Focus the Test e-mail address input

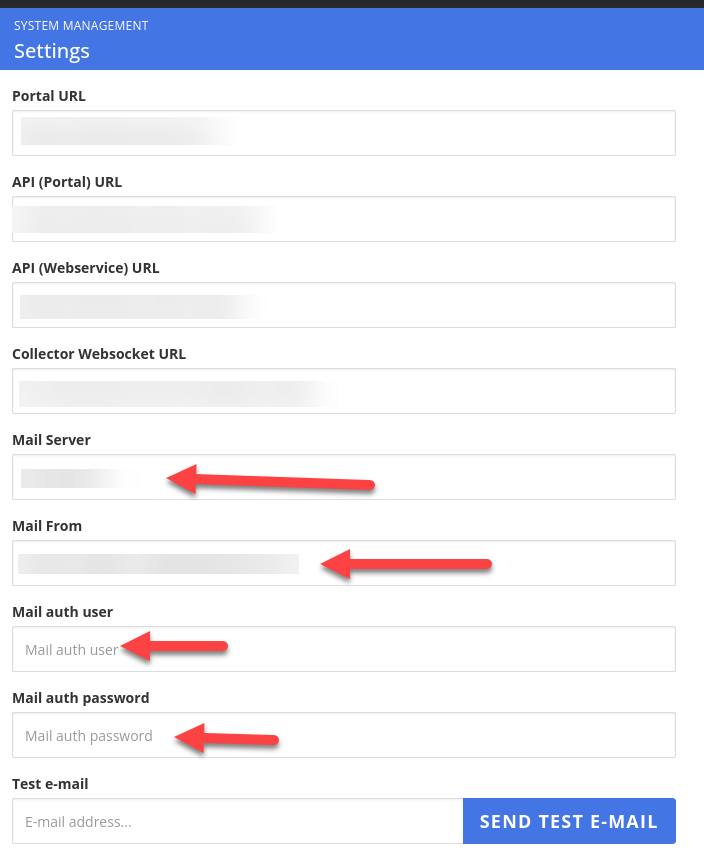pos(238,822)
